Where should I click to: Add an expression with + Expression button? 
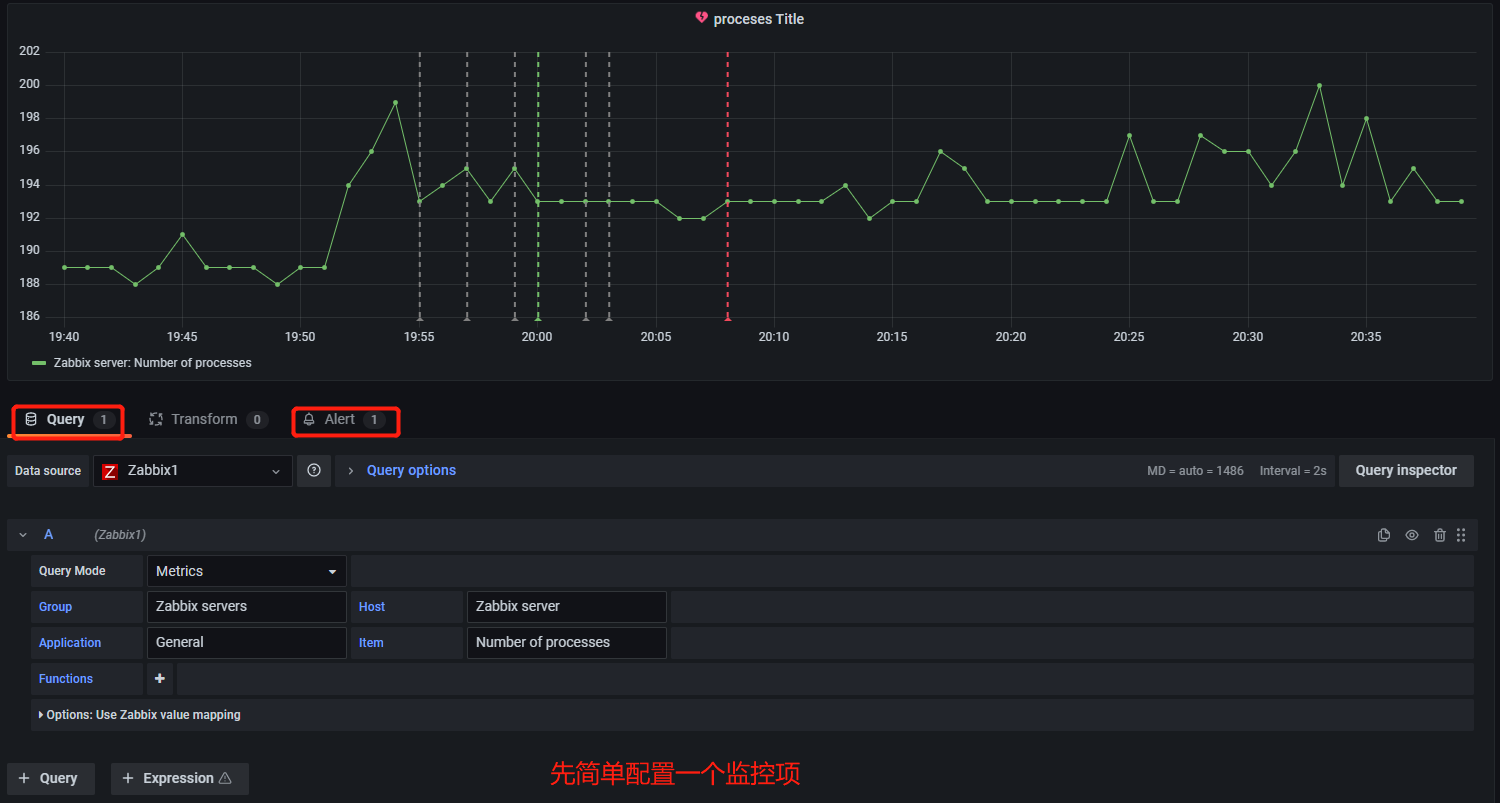pos(180,778)
